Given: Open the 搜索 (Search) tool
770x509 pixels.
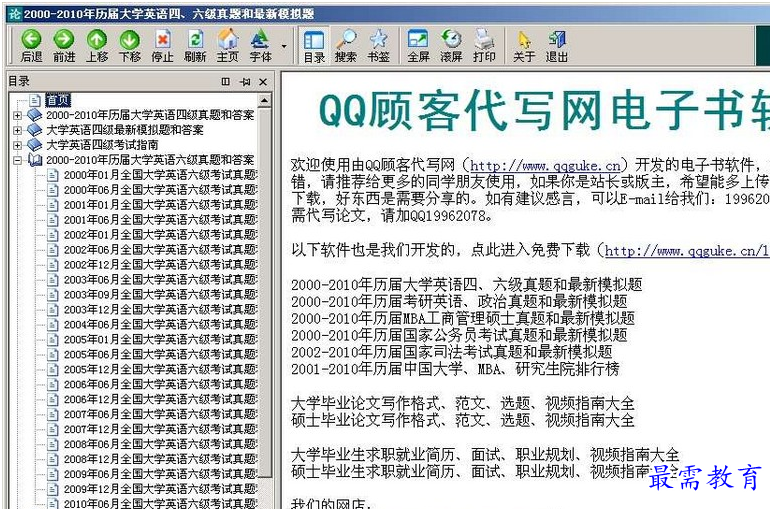Looking at the screenshot, I should 346,46.
